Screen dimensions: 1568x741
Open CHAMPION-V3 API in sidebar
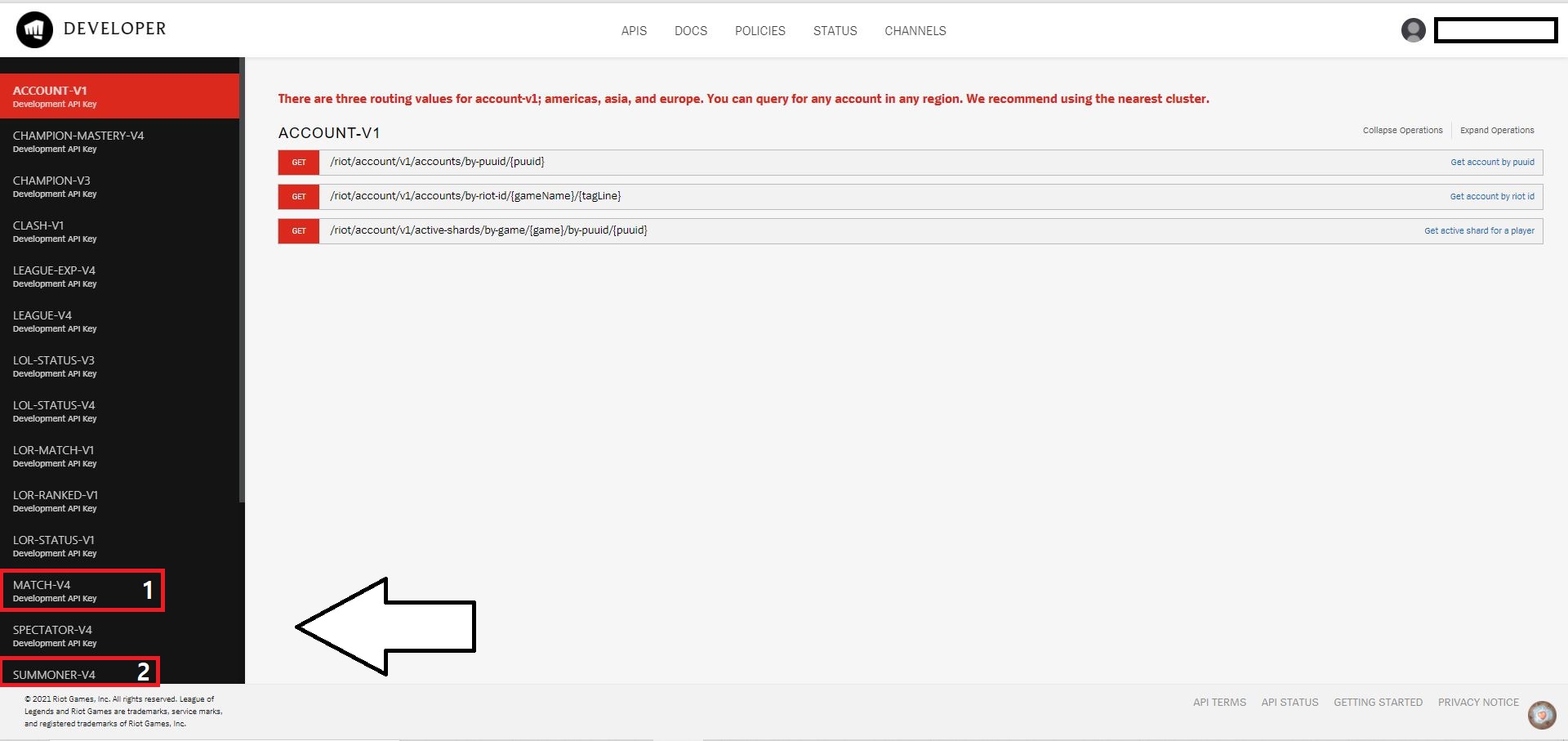click(x=119, y=186)
